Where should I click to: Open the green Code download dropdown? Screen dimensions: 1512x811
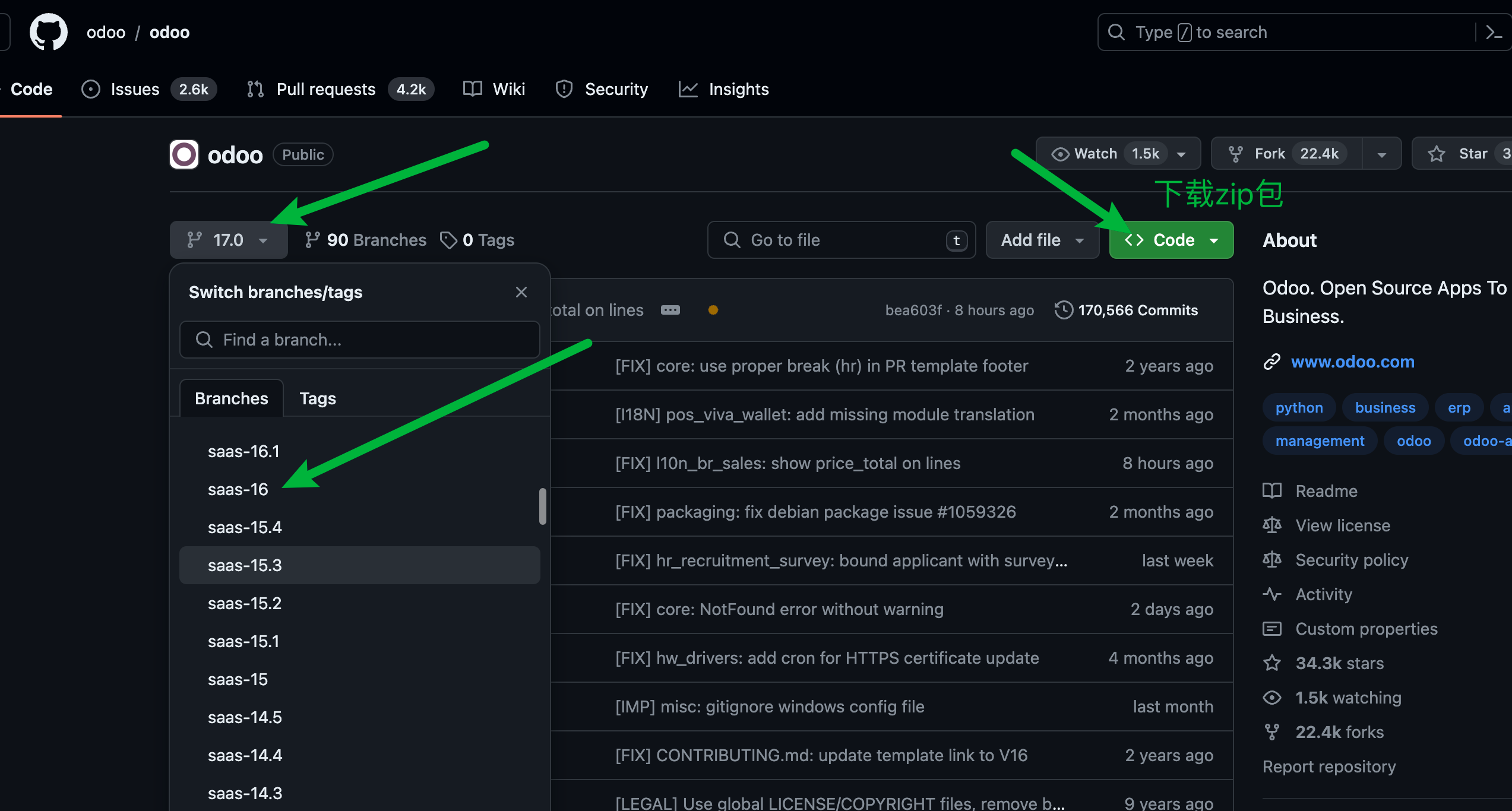click(1171, 240)
